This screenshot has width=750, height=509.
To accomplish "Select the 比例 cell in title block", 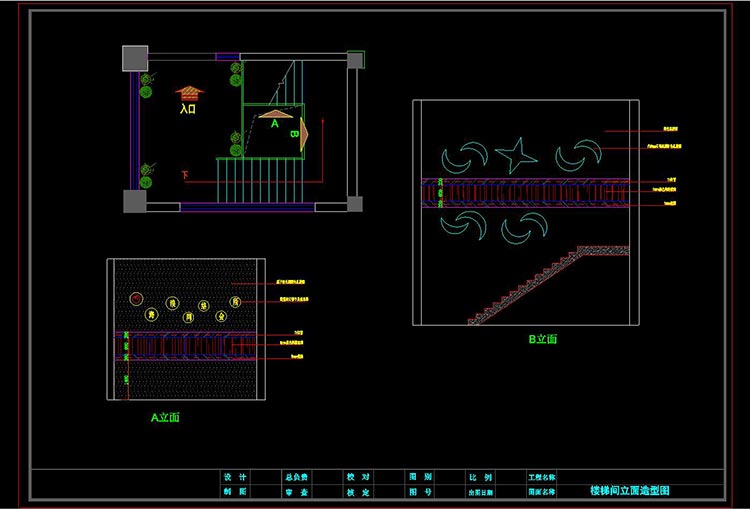I will pyautogui.click(x=479, y=477).
